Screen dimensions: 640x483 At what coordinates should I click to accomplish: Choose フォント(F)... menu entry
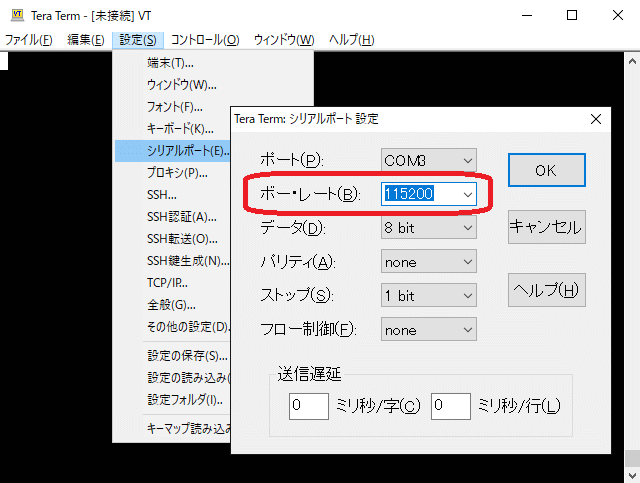coord(175,107)
